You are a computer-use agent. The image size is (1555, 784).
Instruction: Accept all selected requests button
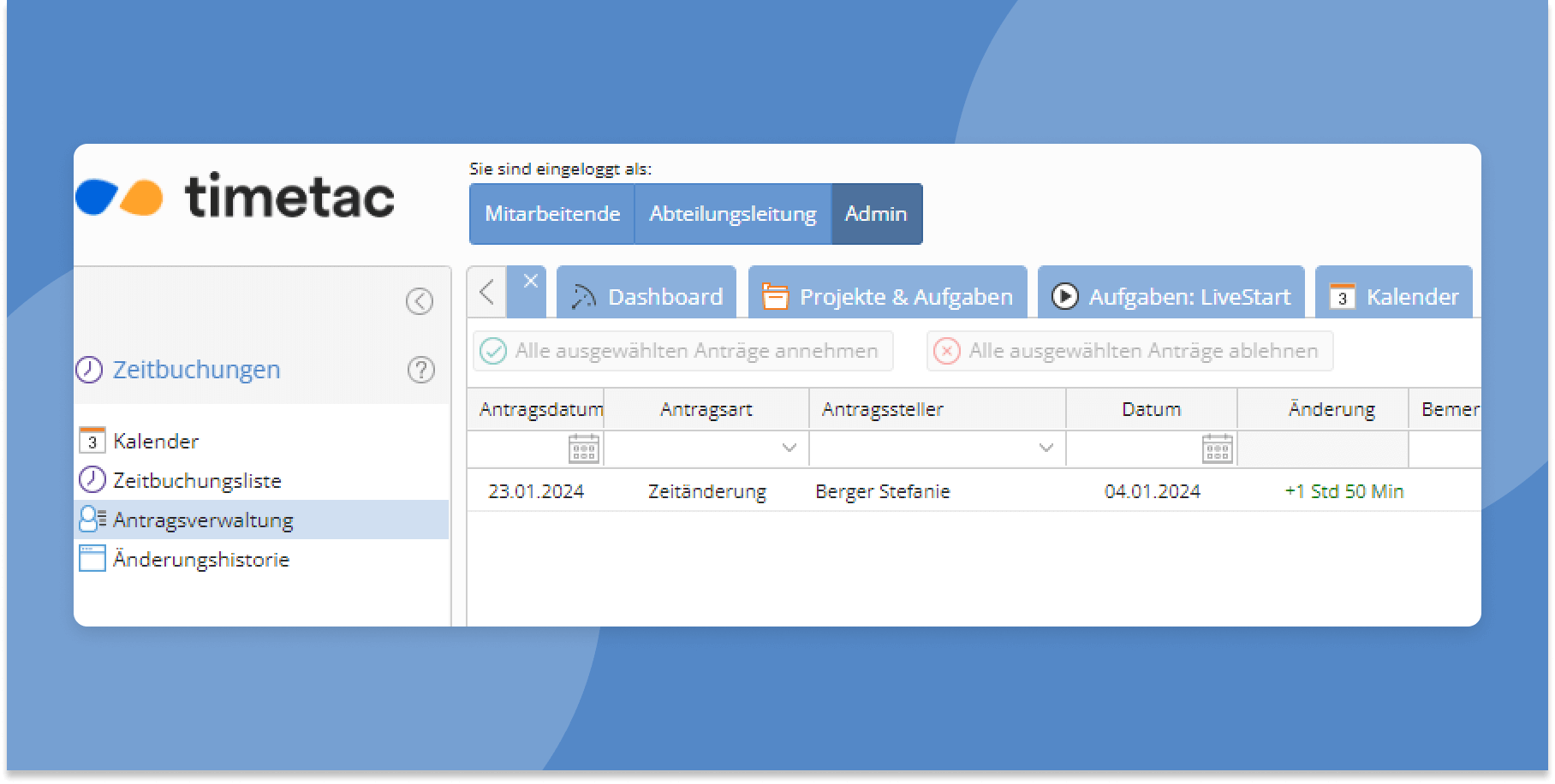point(682,351)
